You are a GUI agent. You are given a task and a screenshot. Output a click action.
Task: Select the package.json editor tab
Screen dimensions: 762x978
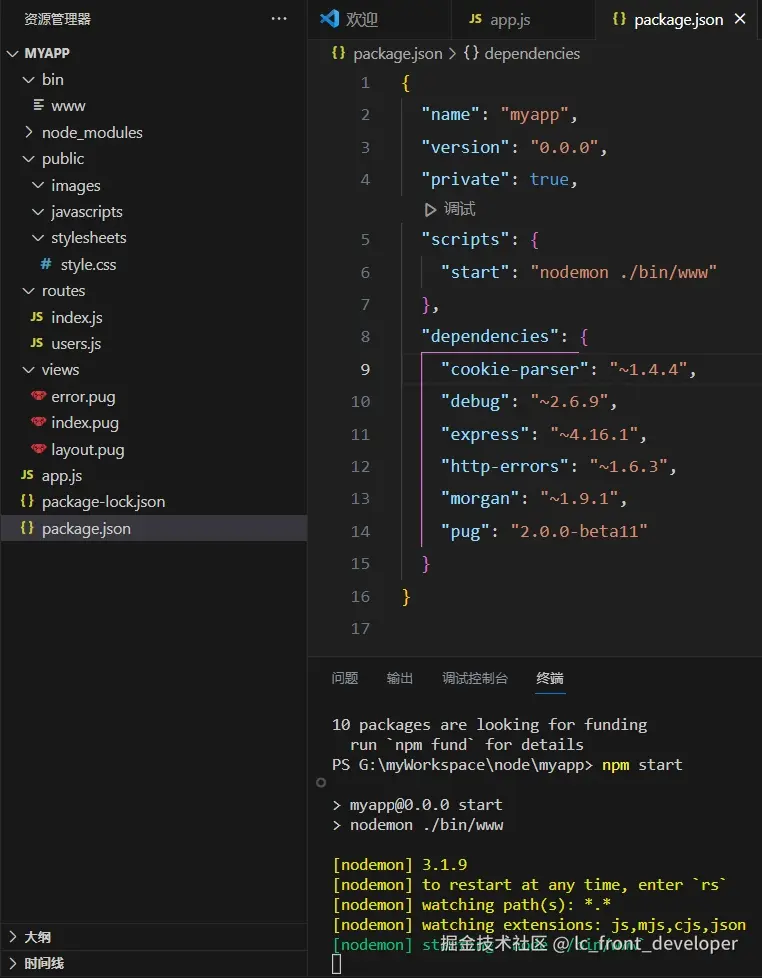[x=678, y=19]
